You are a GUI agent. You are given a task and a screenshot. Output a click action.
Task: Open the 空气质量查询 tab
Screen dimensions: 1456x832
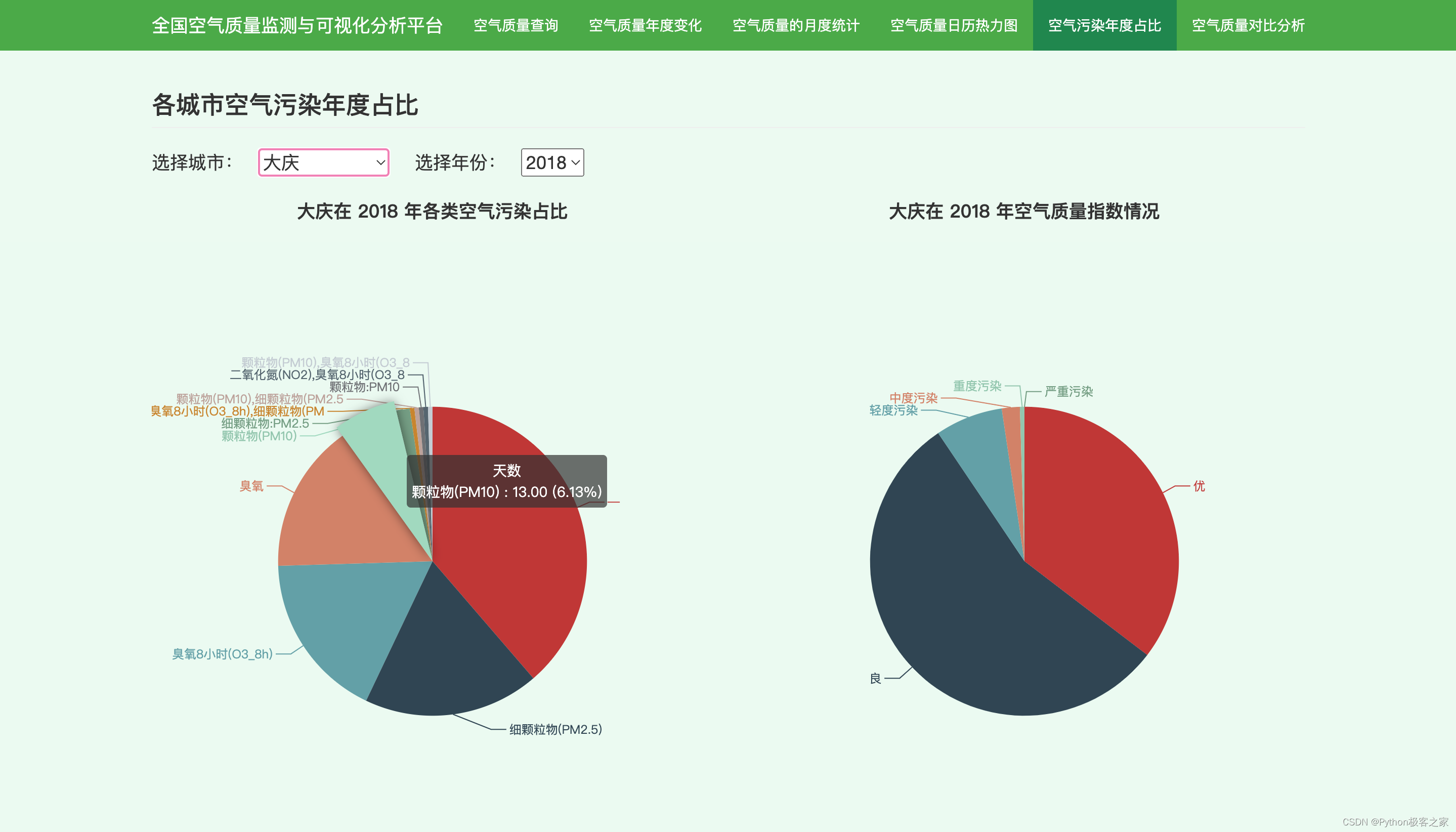pos(515,26)
